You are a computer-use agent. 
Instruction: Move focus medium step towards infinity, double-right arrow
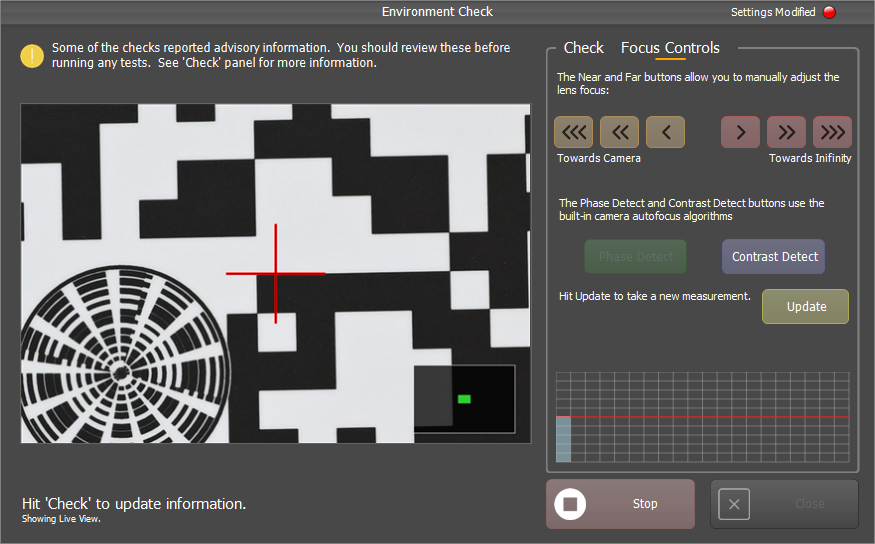(786, 132)
